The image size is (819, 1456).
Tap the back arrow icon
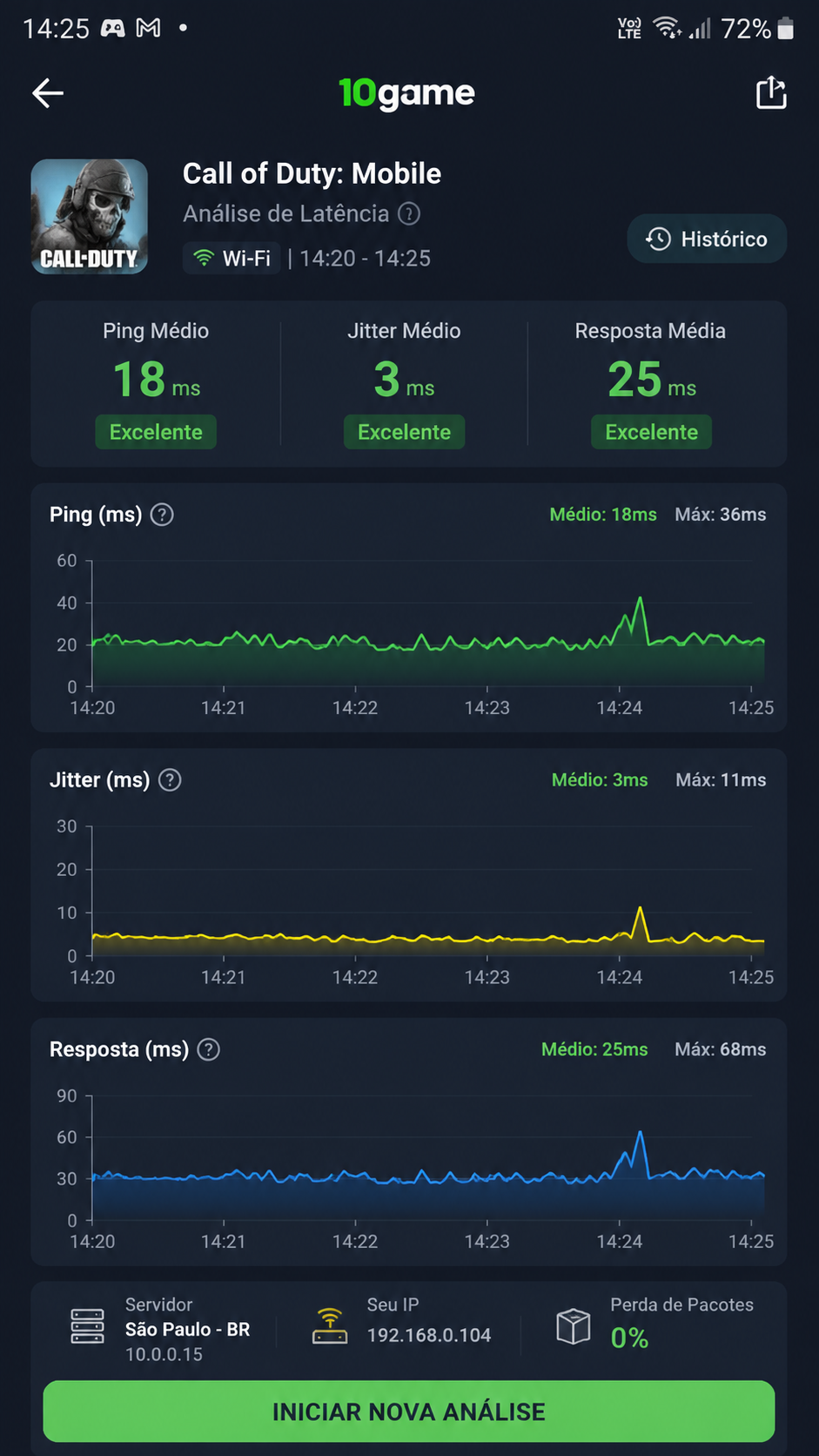(48, 93)
